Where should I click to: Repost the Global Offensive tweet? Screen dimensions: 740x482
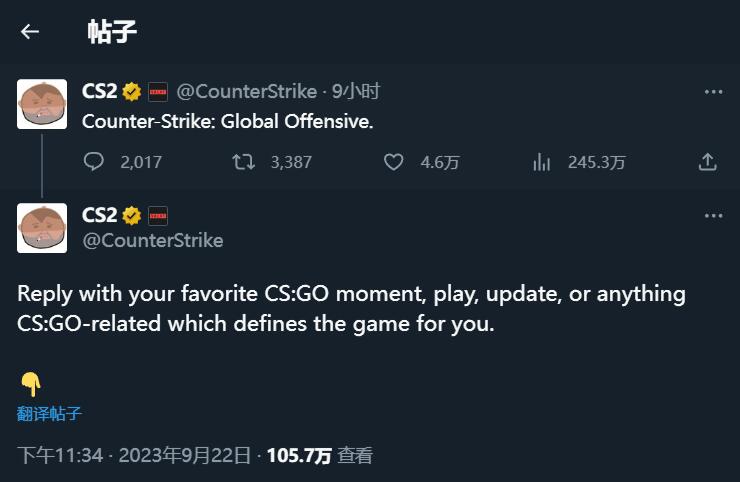244,162
